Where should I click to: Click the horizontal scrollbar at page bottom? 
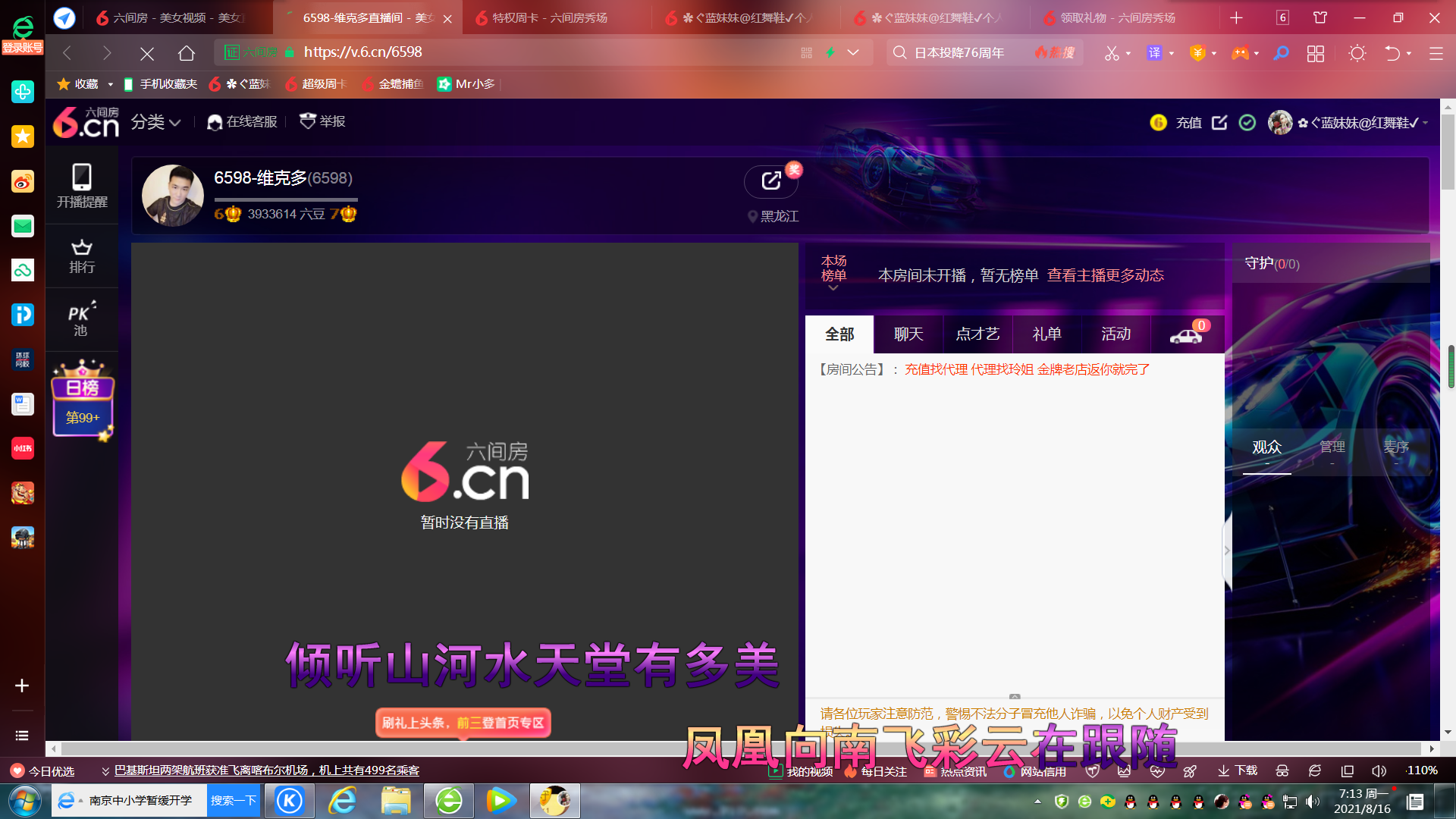pyautogui.click(x=741, y=748)
